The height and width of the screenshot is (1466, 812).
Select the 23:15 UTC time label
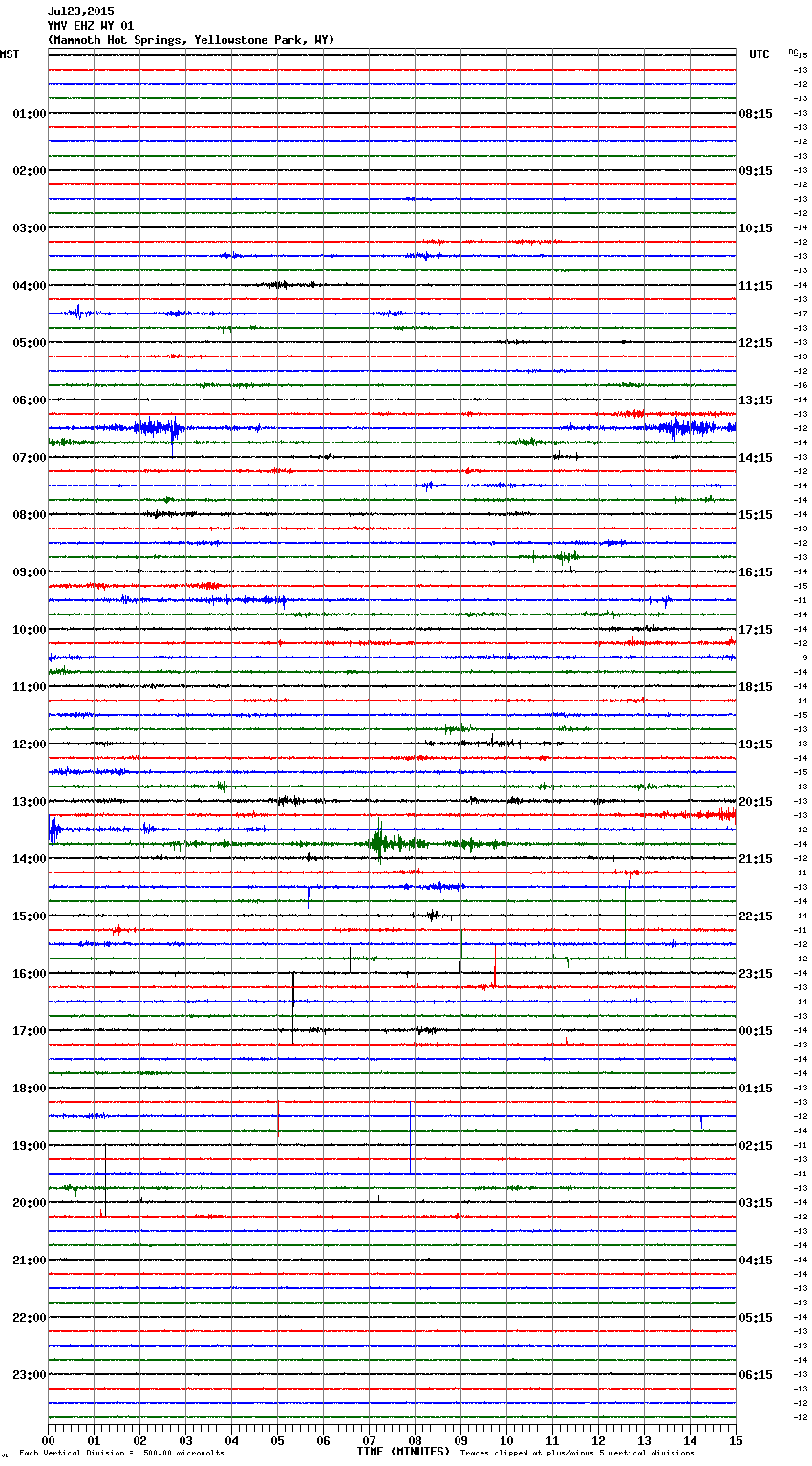[x=756, y=974]
